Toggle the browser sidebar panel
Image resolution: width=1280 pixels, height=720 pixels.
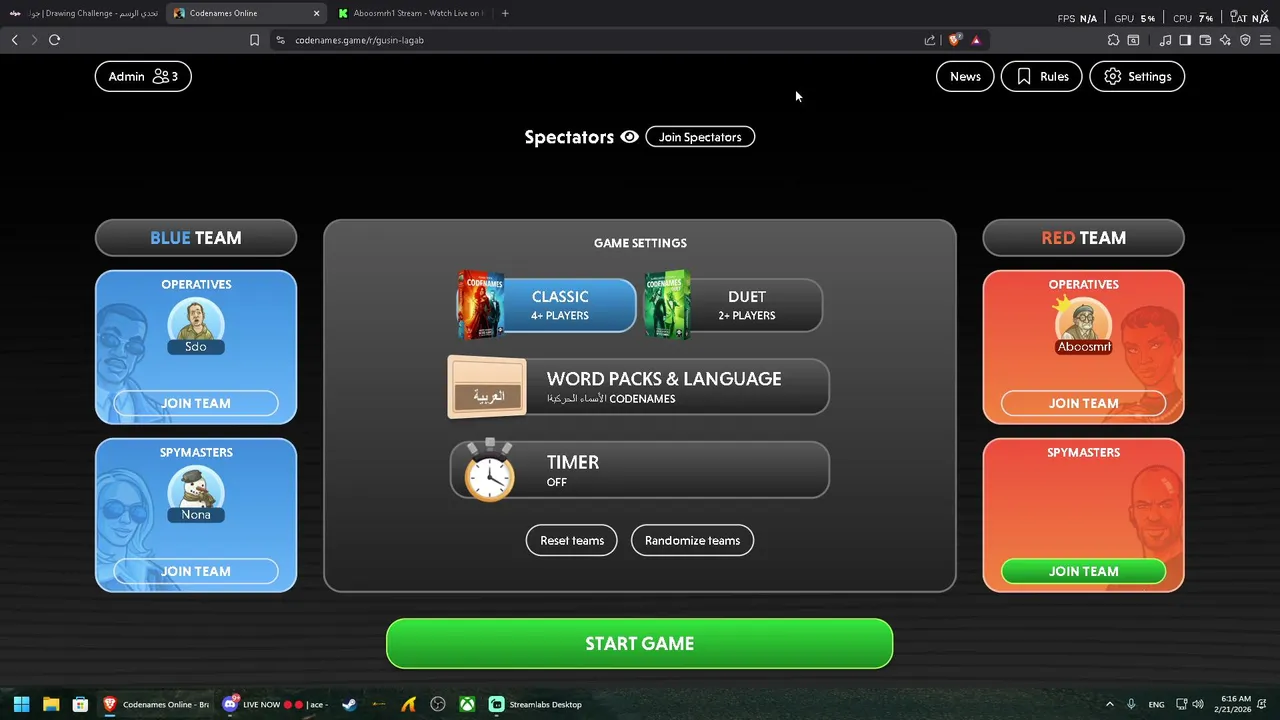[1185, 40]
